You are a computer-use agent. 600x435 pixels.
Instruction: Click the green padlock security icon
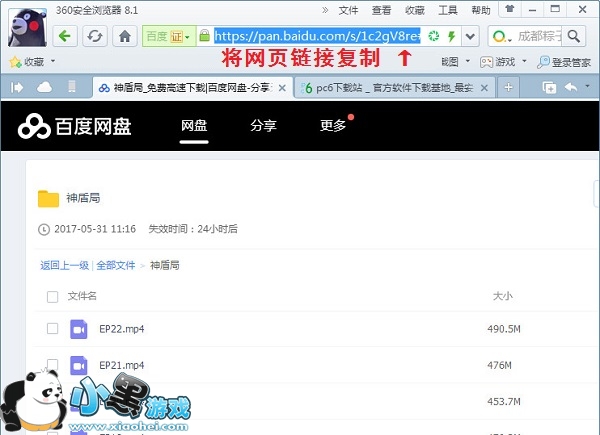click(205, 36)
